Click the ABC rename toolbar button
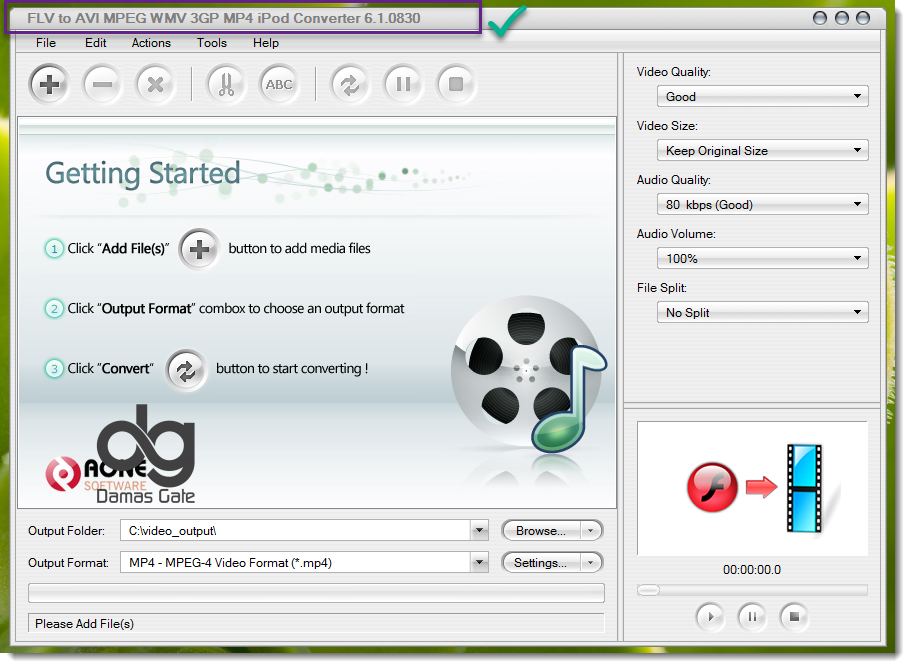 coord(279,85)
